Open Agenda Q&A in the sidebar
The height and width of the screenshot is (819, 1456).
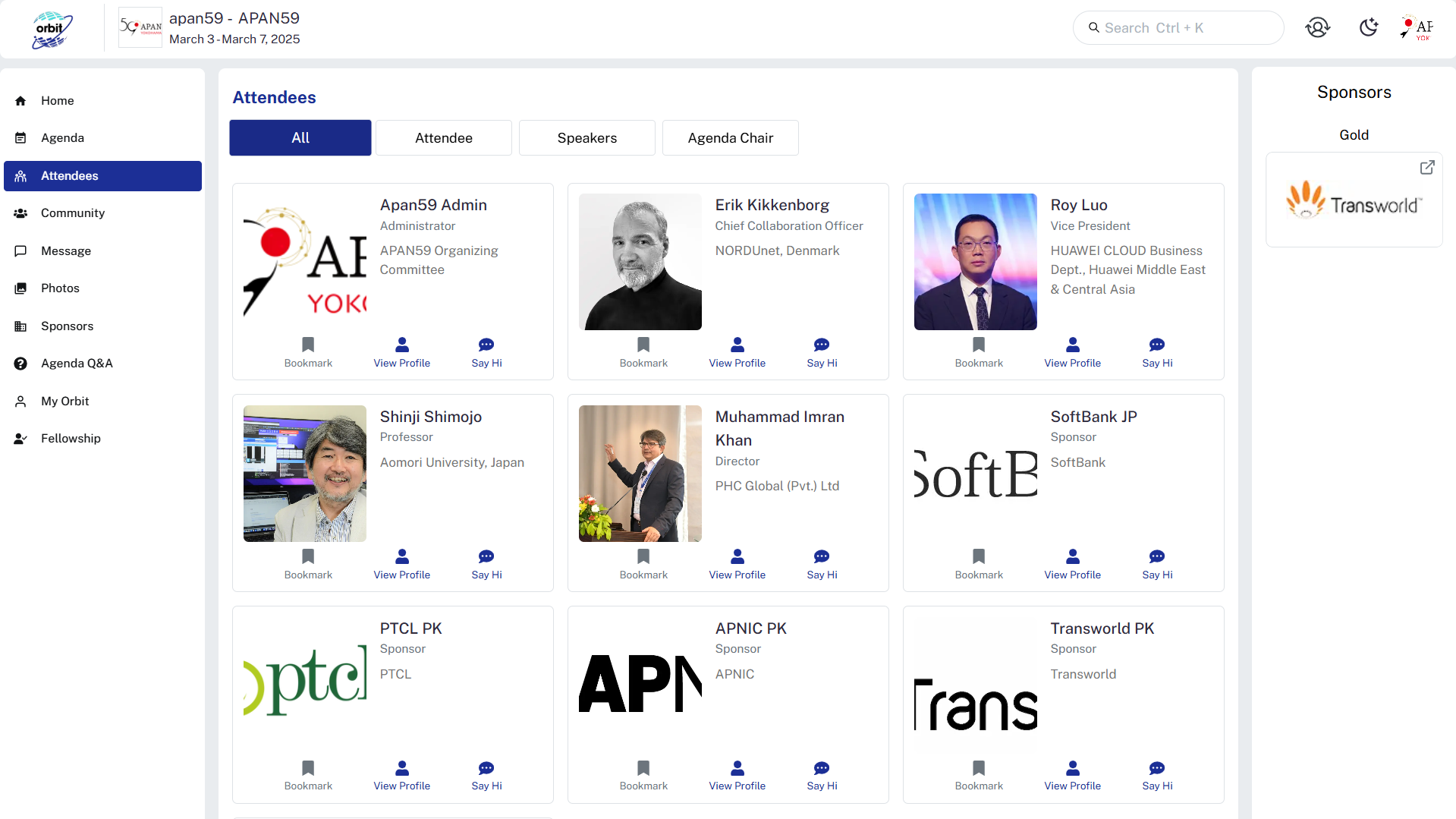(102, 364)
